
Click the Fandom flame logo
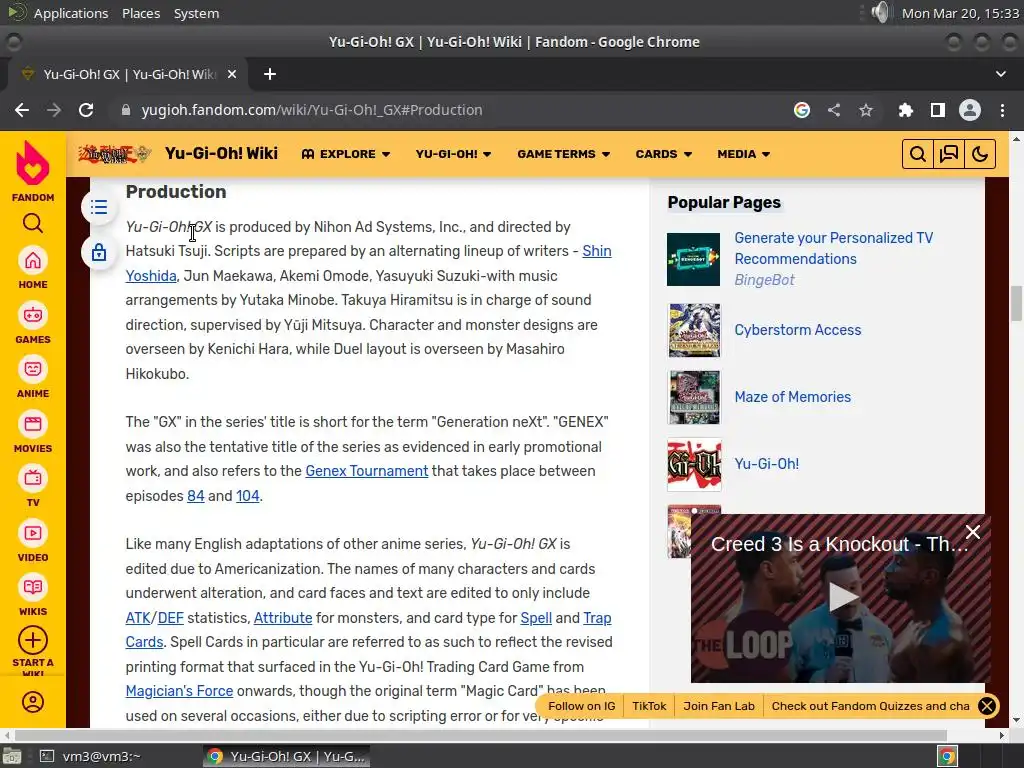point(33,164)
